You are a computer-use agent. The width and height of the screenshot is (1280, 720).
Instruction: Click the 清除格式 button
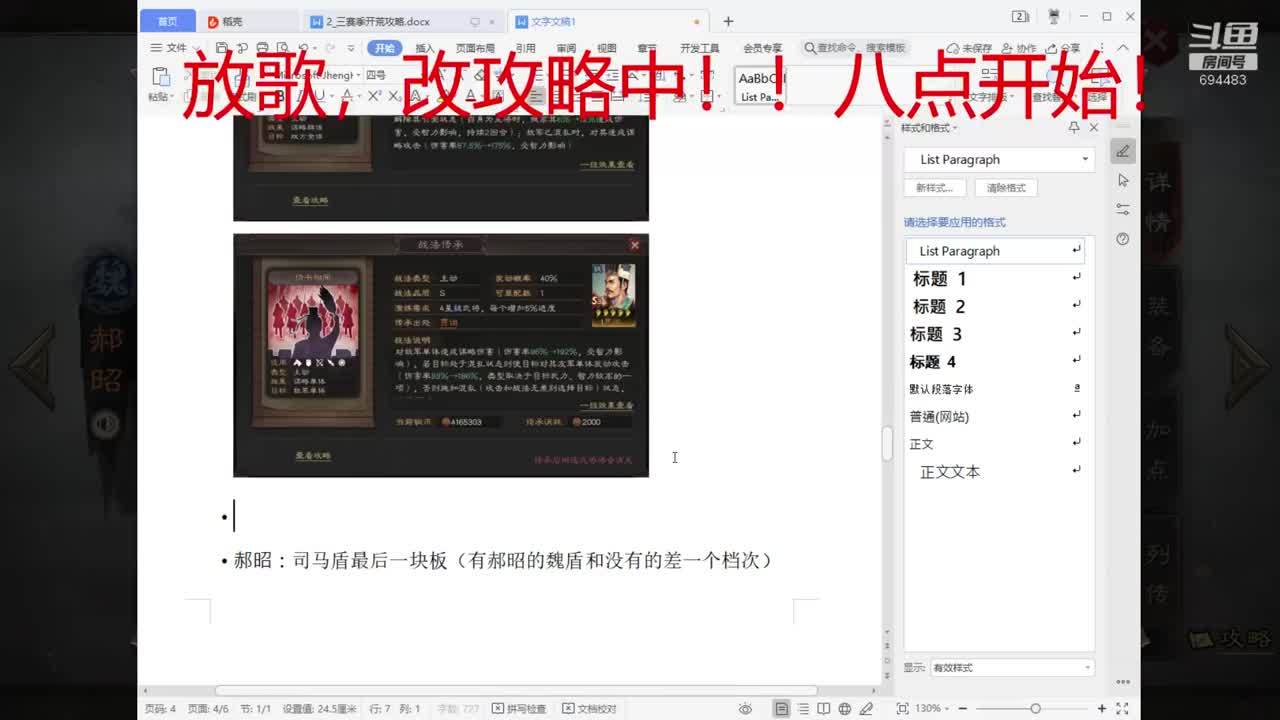(1006, 187)
